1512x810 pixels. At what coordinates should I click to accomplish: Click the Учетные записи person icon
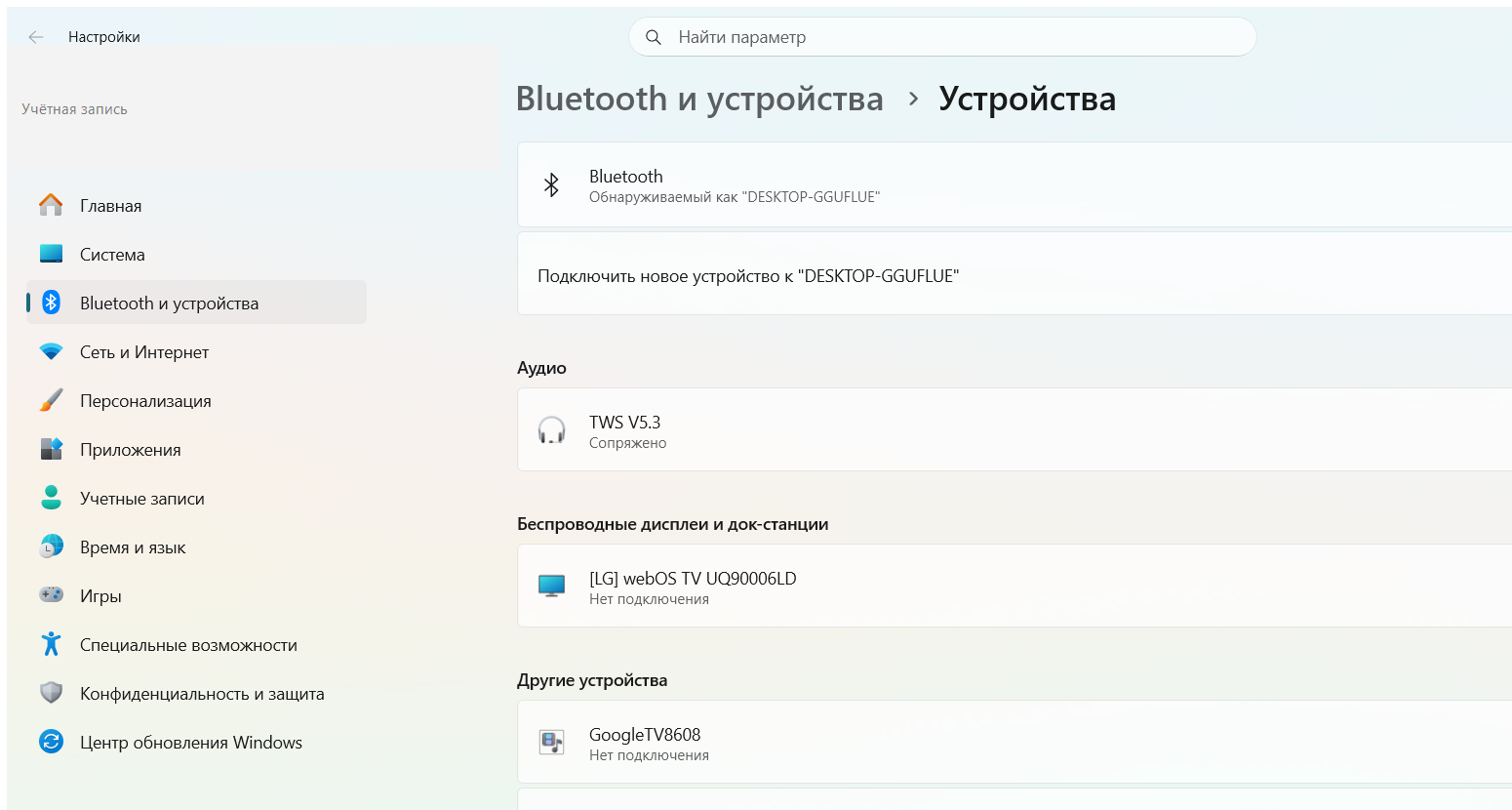click(51, 498)
